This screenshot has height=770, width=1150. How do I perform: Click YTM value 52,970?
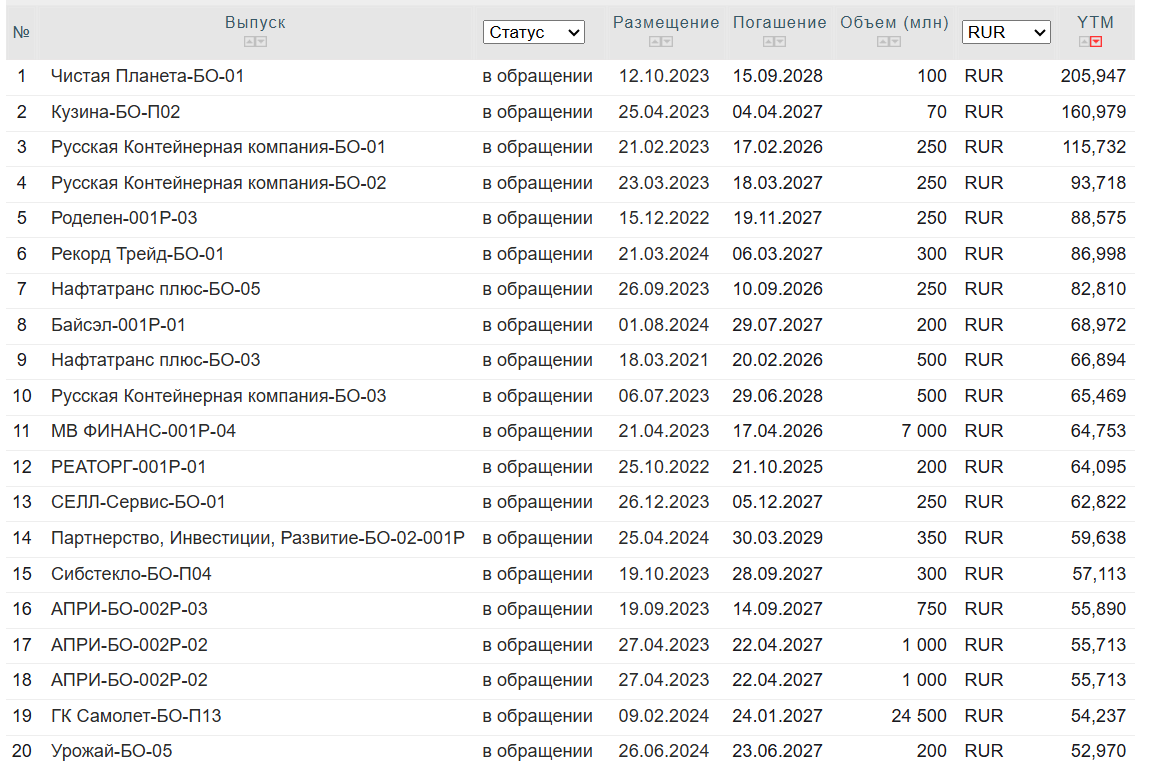[1098, 752]
